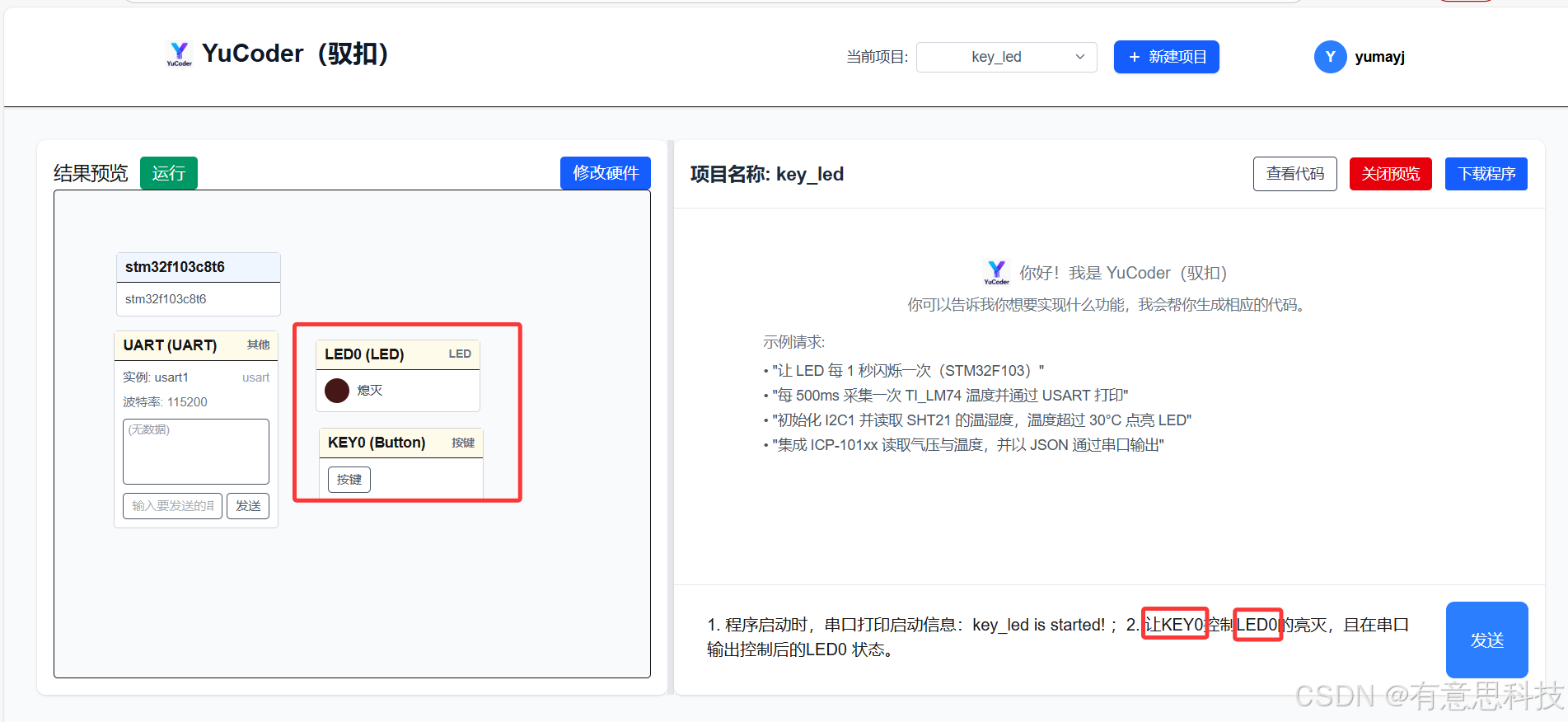Click the YuCoder icon in greeting message
The image size is (1568, 722).
click(x=996, y=273)
